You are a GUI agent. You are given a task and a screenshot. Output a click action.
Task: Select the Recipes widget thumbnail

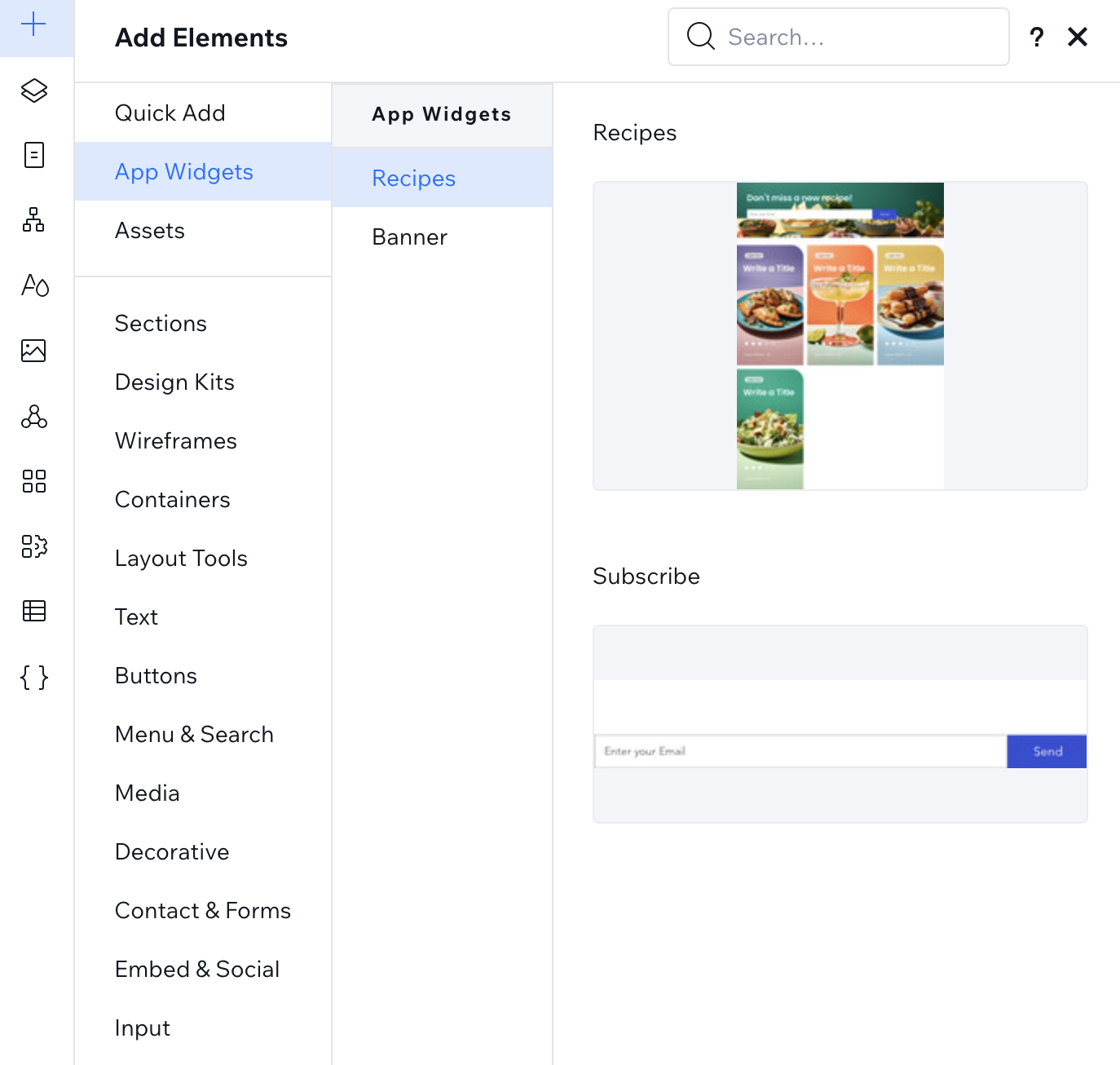[x=840, y=336]
